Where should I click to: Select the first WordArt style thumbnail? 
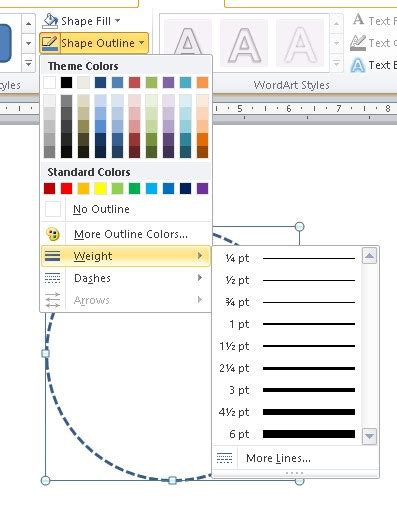188,43
